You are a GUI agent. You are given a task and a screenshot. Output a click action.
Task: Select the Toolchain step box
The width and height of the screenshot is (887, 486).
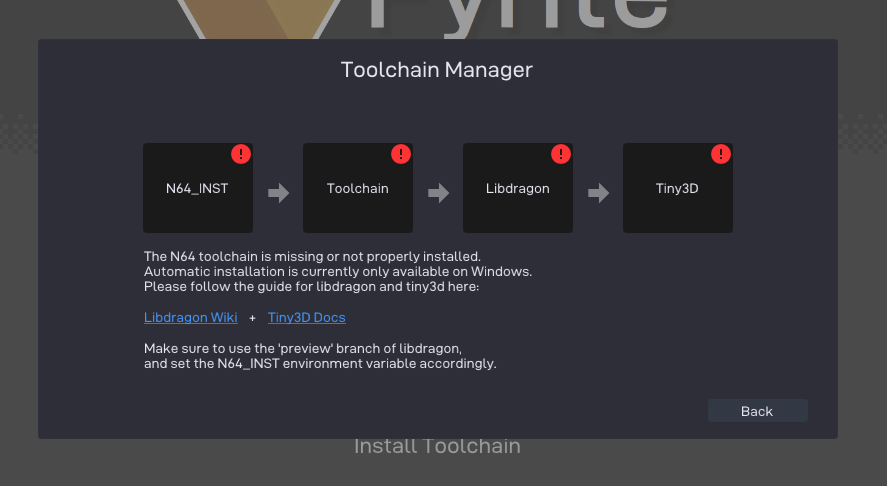pos(357,189)
